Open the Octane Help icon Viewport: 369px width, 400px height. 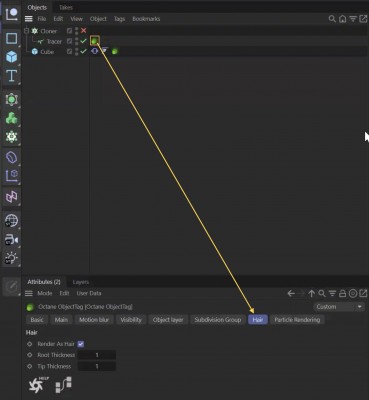click(38, 385)
